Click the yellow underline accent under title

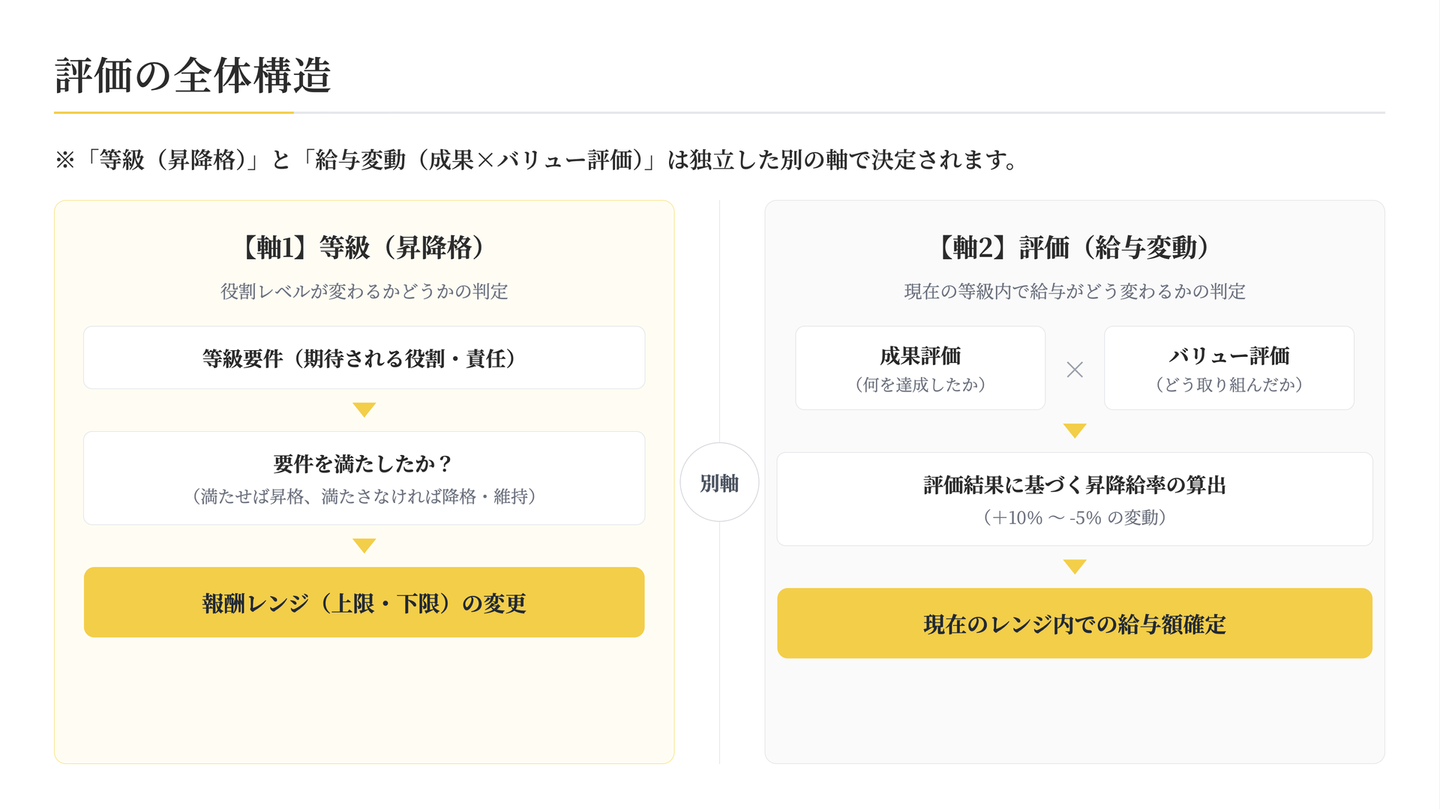click(x=174, y=113)
